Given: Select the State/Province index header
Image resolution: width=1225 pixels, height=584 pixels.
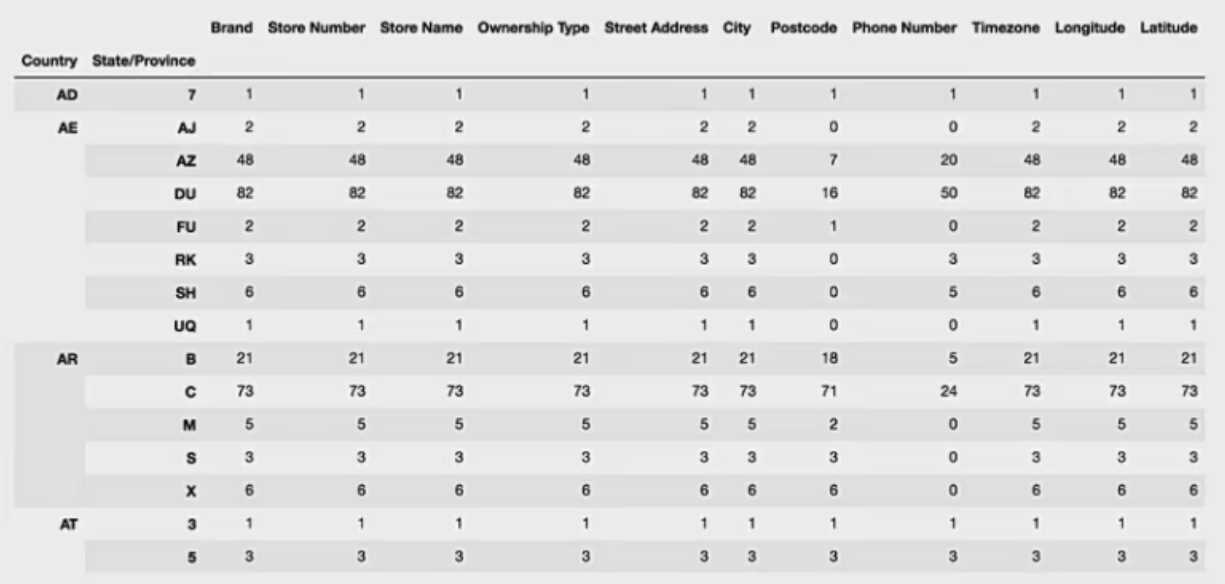Looking at the screenshot, I should click(x=143, y=62).
